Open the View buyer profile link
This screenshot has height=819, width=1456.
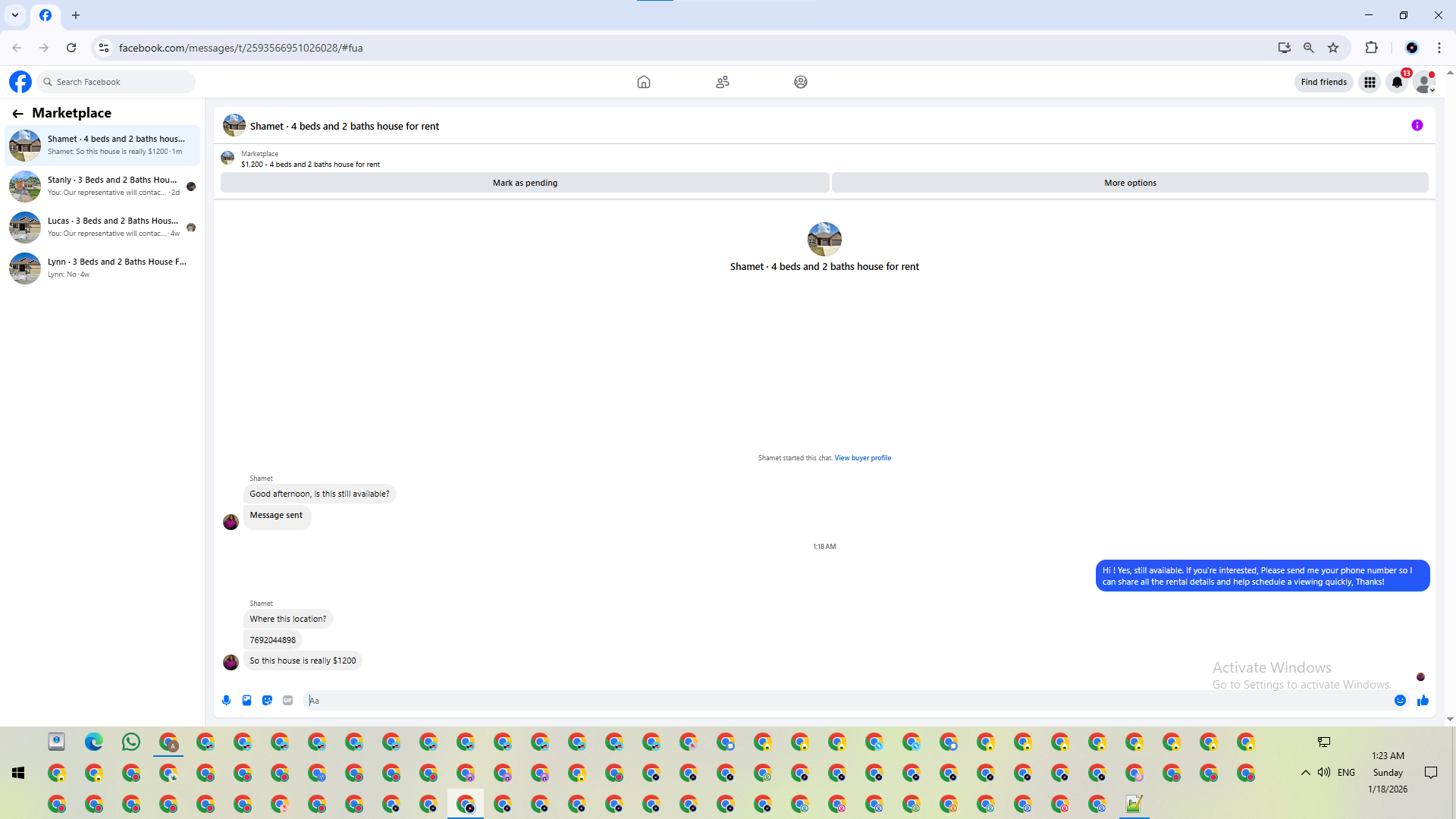click(862, 458)
